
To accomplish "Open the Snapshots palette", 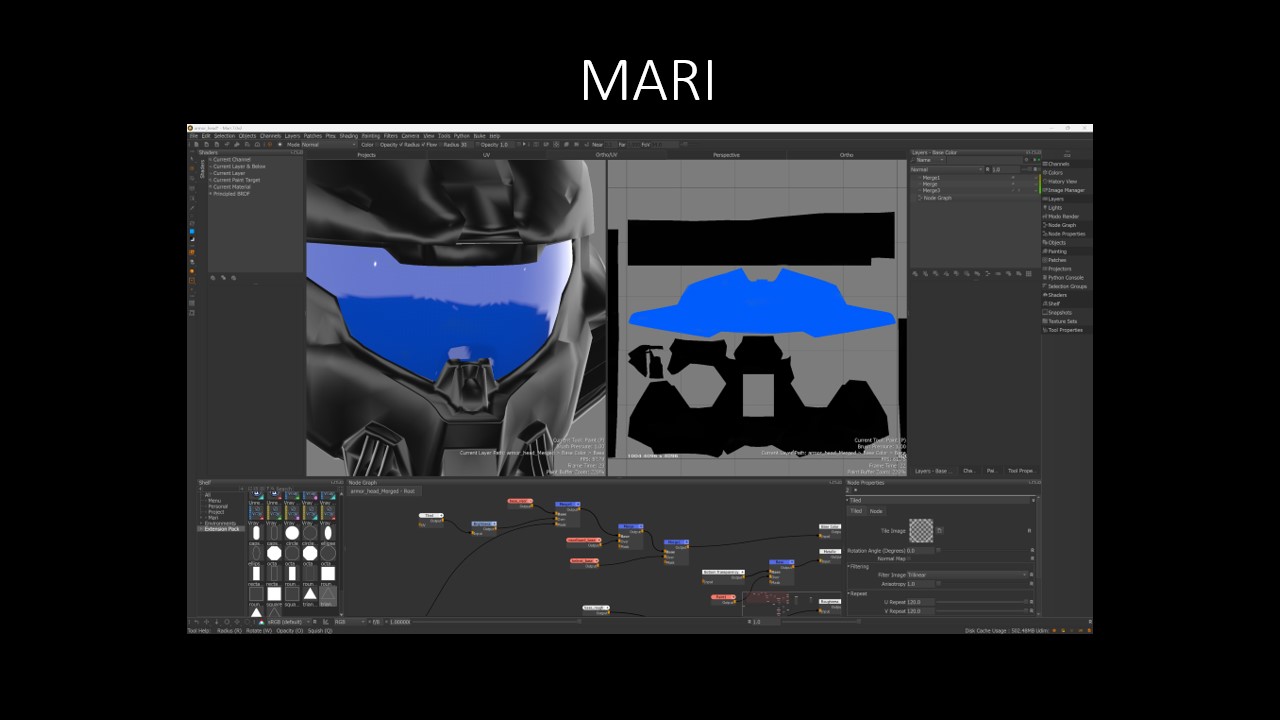I will pos(1059,312).
